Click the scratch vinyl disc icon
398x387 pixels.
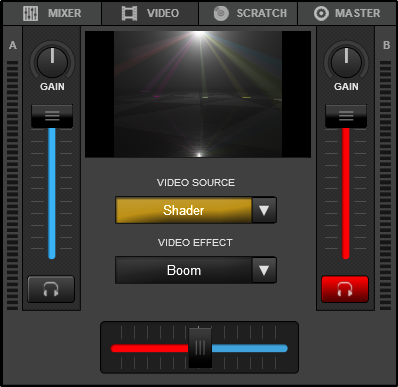pyautogui.click(x=221, y=13)
